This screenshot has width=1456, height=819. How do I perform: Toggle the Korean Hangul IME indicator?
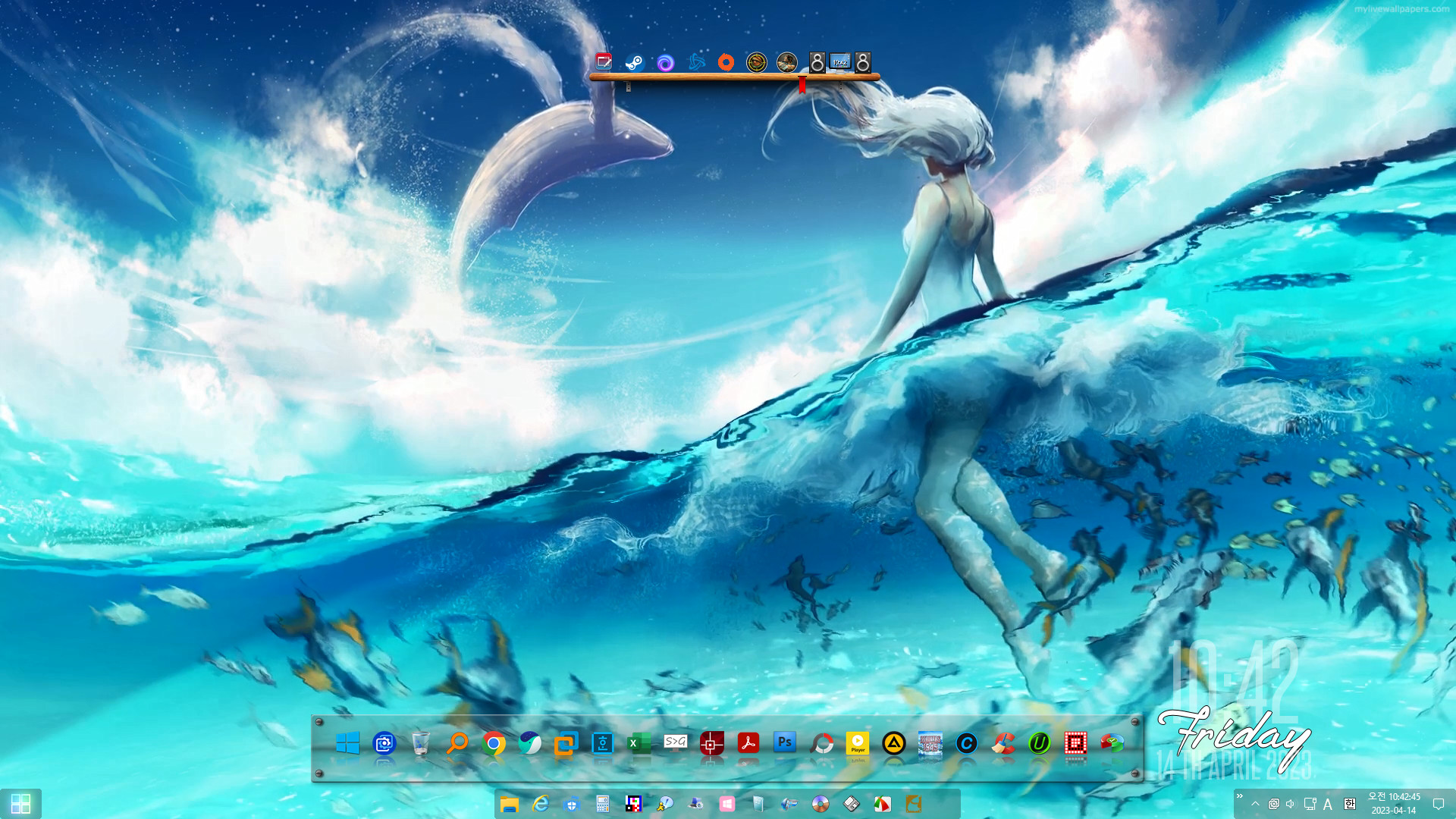click(1350, 804)
